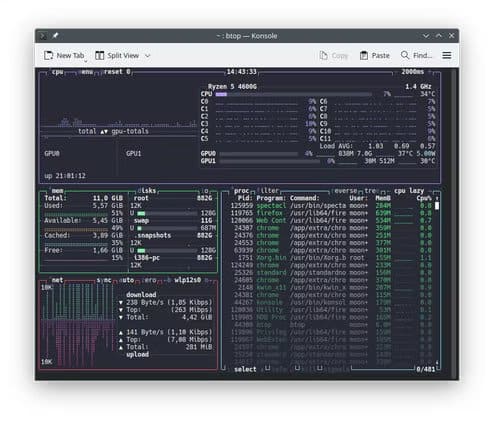The width and height of the screenshot is (494, 422).
Task: Click the 14:43:33 clock text
Action: 242,72
